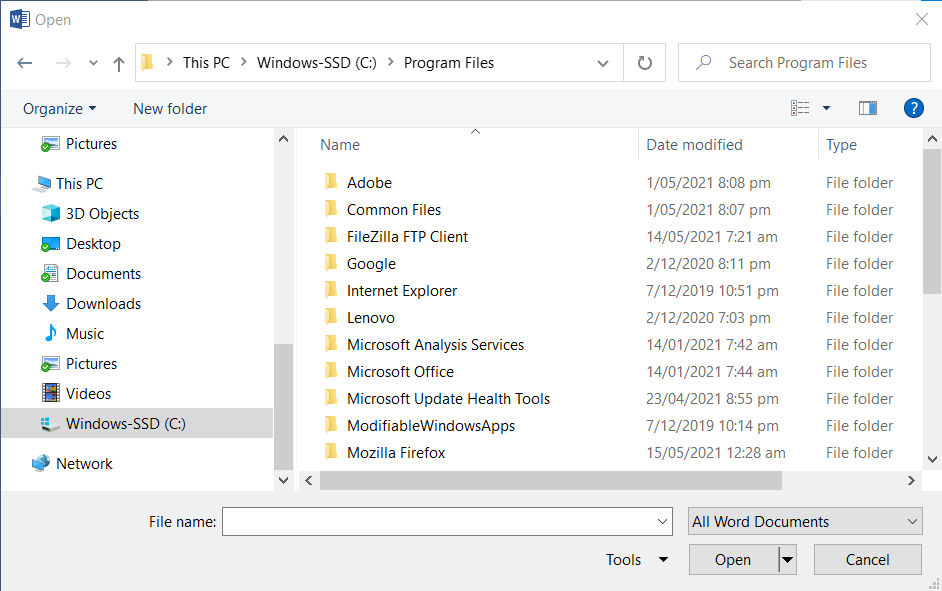
Task: Select the ModifiableWindowsApps folder name
Action: (x=431, y=426)
